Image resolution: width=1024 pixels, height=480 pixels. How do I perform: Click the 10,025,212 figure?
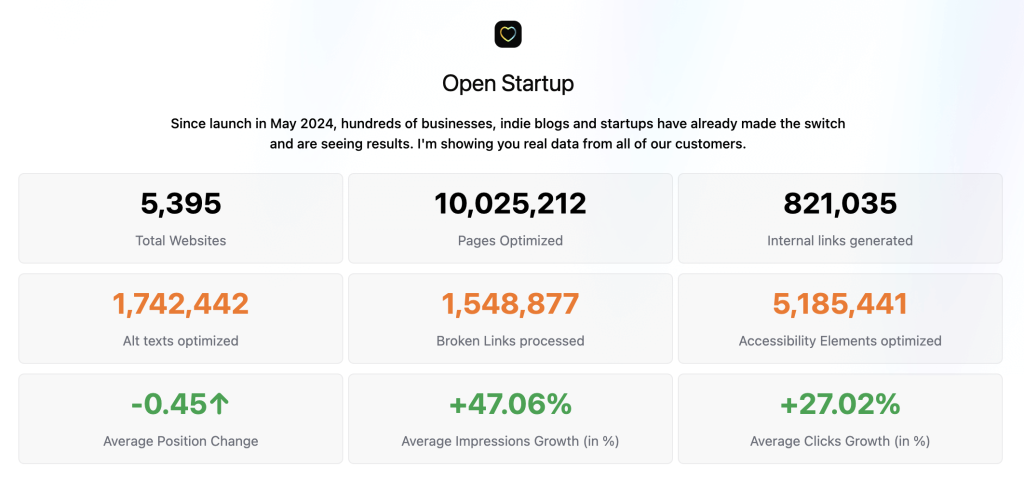coord(511,204)
